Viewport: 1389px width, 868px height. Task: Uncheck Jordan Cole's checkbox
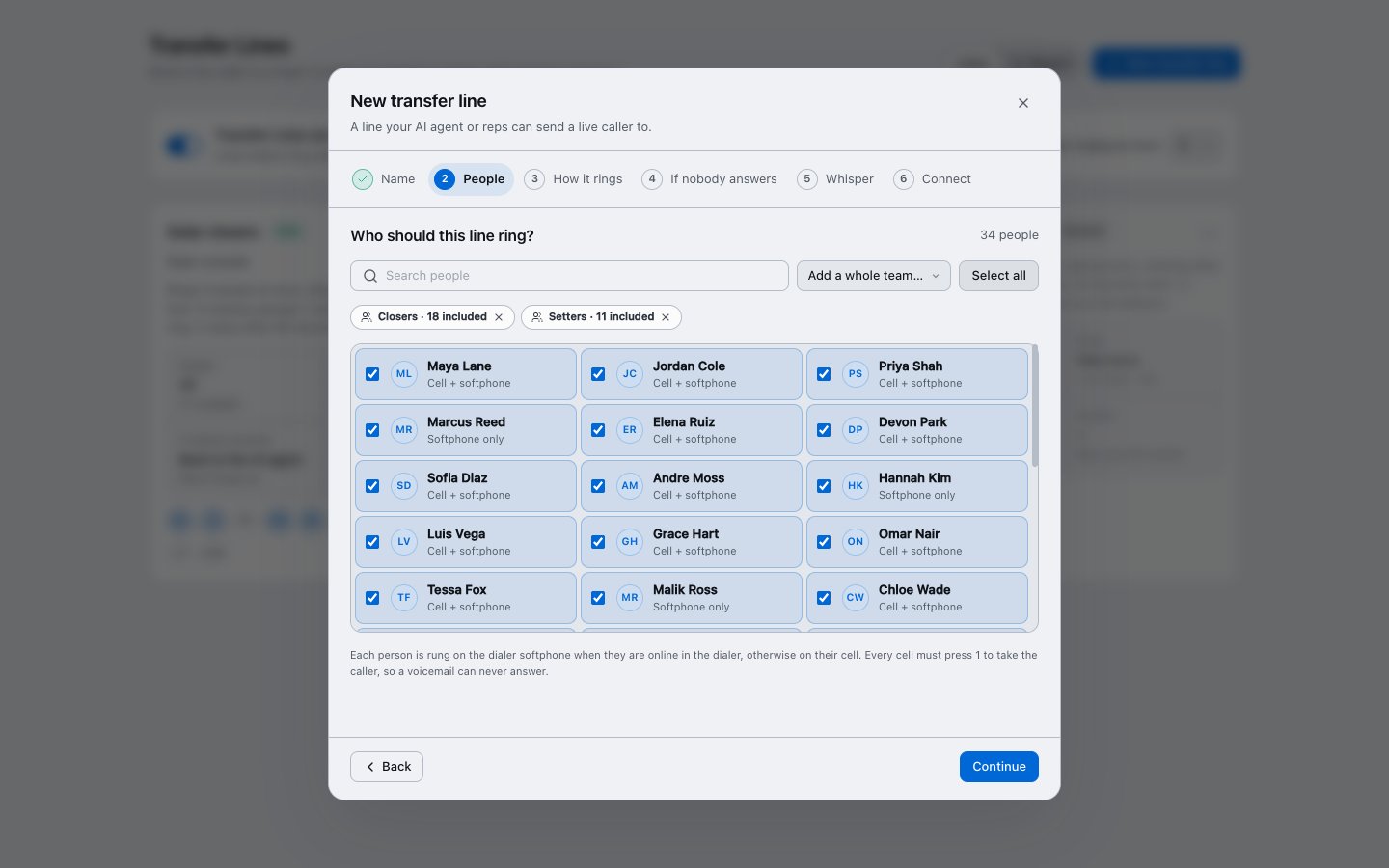pos(598,374)
